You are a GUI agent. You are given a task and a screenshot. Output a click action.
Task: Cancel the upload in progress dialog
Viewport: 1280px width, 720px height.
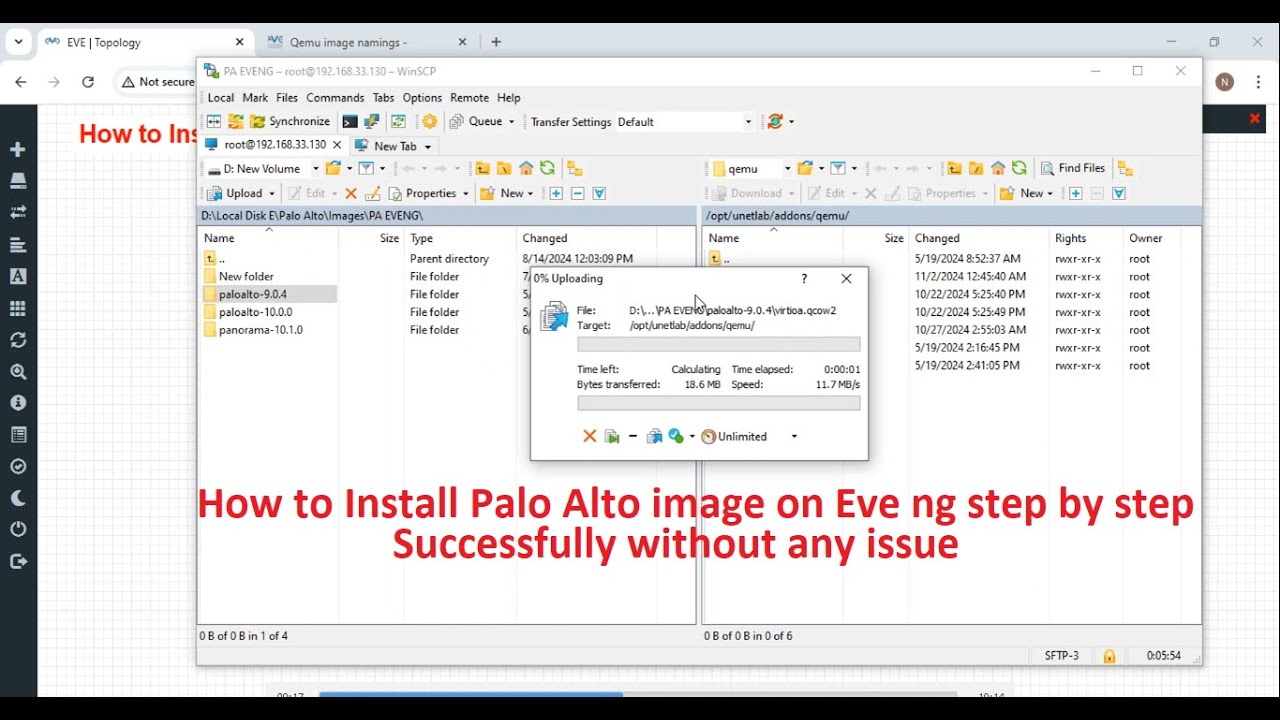[x=589, y=436]
